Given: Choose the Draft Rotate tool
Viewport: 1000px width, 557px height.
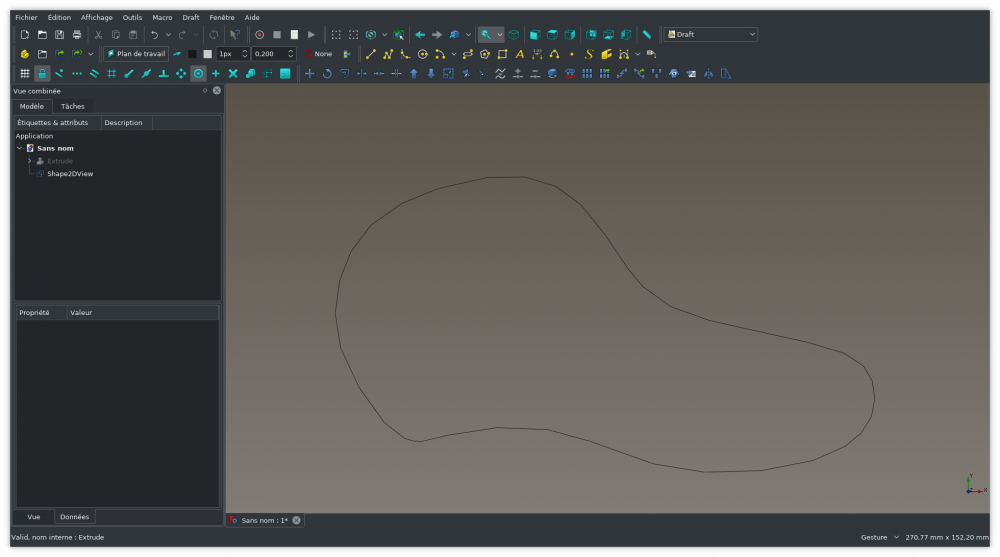Looking at the screenshot, I should pyautogui.click(x=327, y=74).
